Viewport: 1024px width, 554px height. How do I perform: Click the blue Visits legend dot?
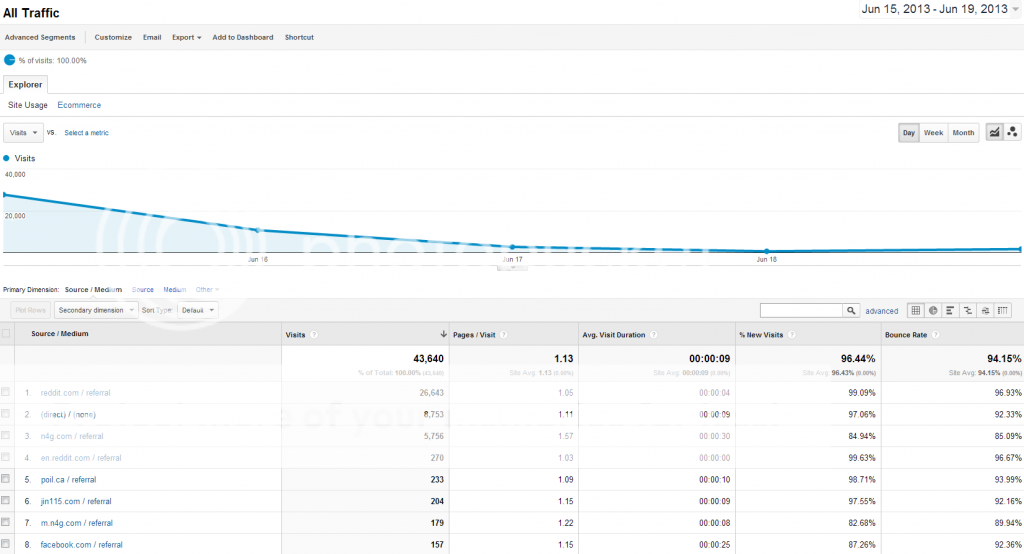(x=7, y=158)
